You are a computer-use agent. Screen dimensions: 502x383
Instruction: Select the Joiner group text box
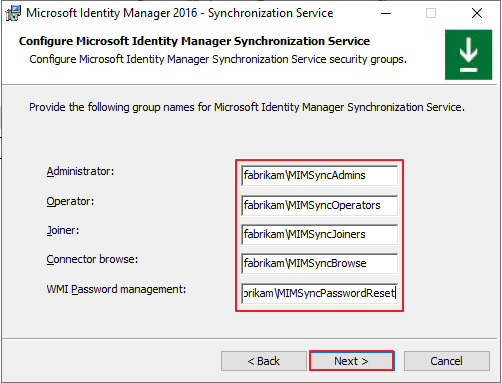coord(319,234)
